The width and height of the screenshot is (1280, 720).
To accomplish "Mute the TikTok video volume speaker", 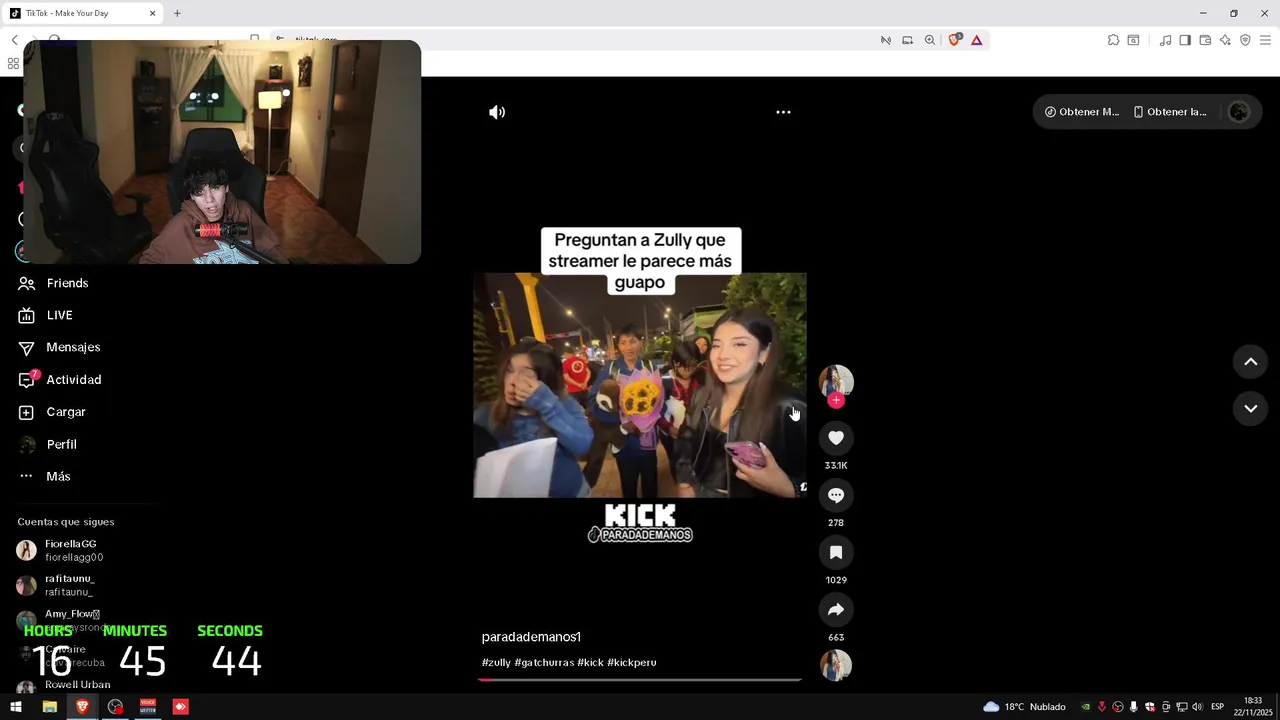I will (x=497, y=112).
